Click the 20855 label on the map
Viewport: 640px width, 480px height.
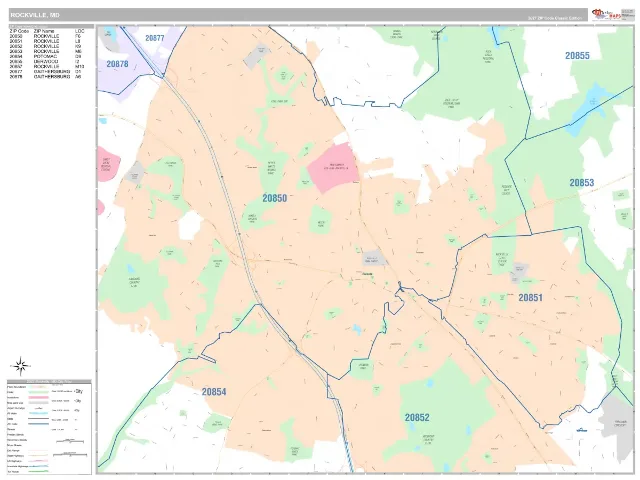tap(577, 56)
